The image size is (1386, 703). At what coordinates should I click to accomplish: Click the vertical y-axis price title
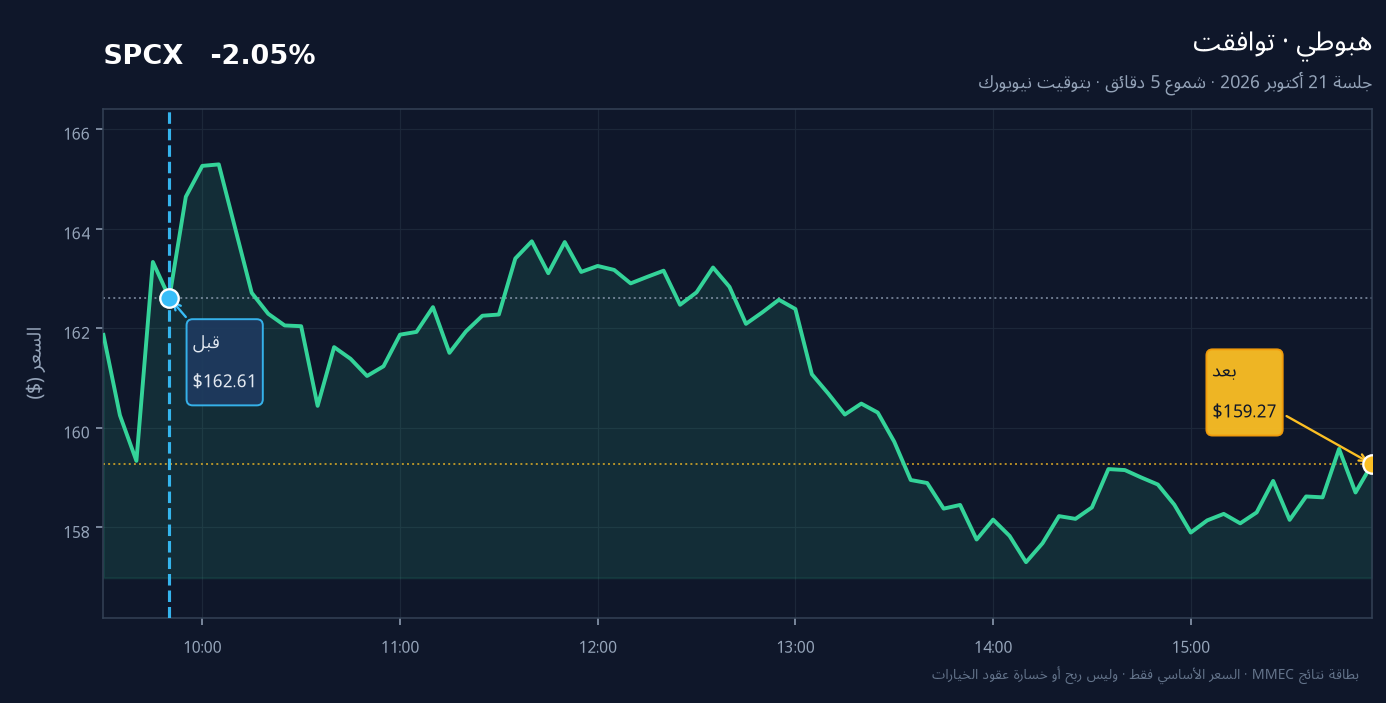coord(35,363)
